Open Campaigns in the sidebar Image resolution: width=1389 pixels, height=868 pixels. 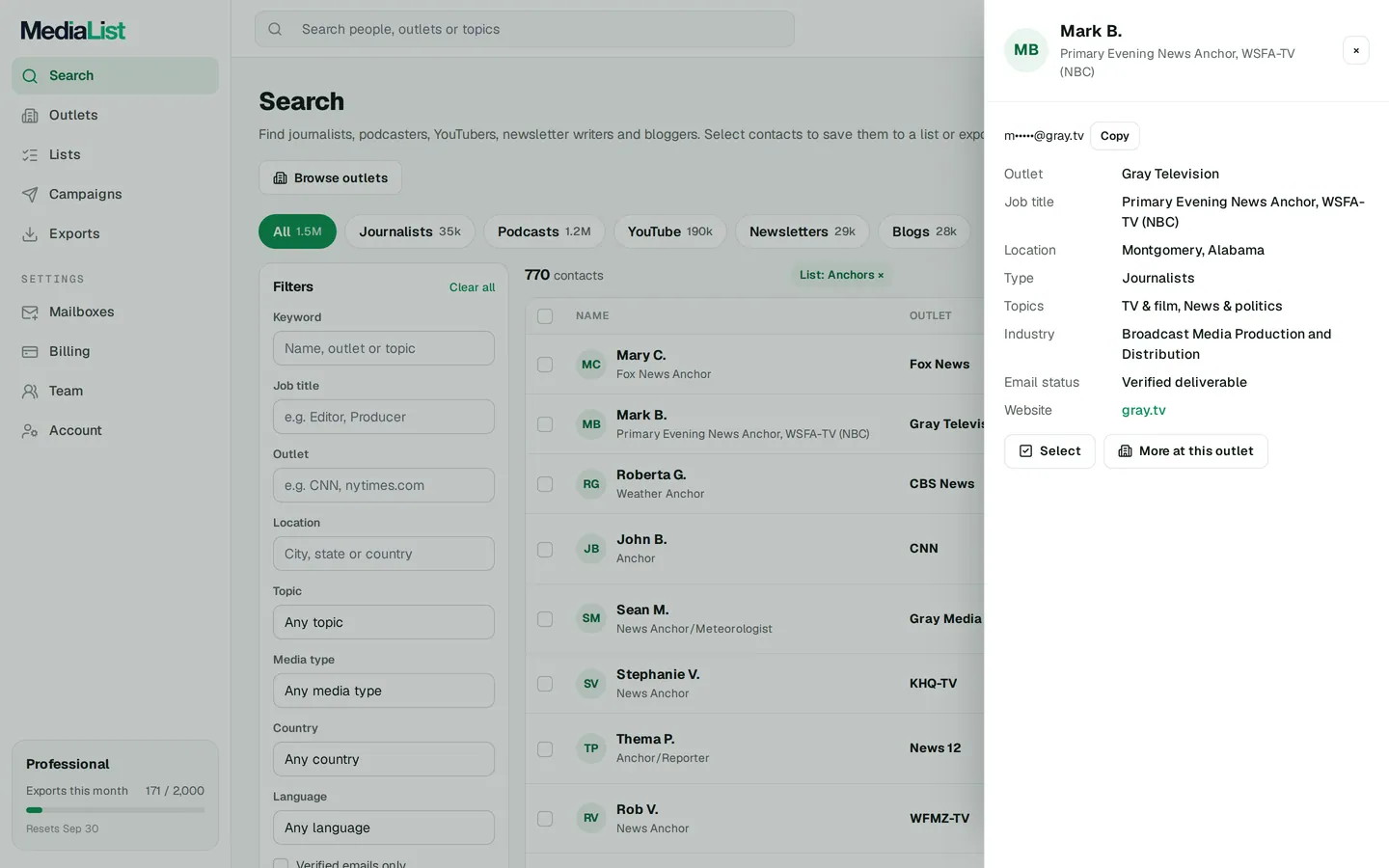pyautogui.click(x=115, y=194)
